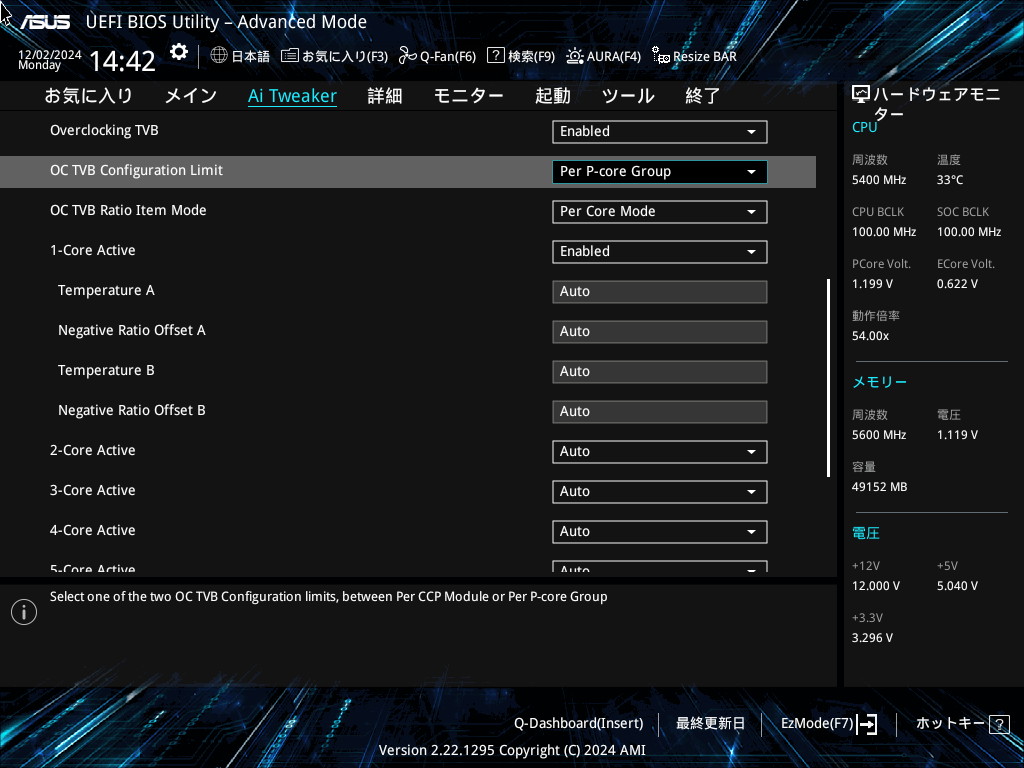Select the 3-Core Active label

(x=93, y=490)
